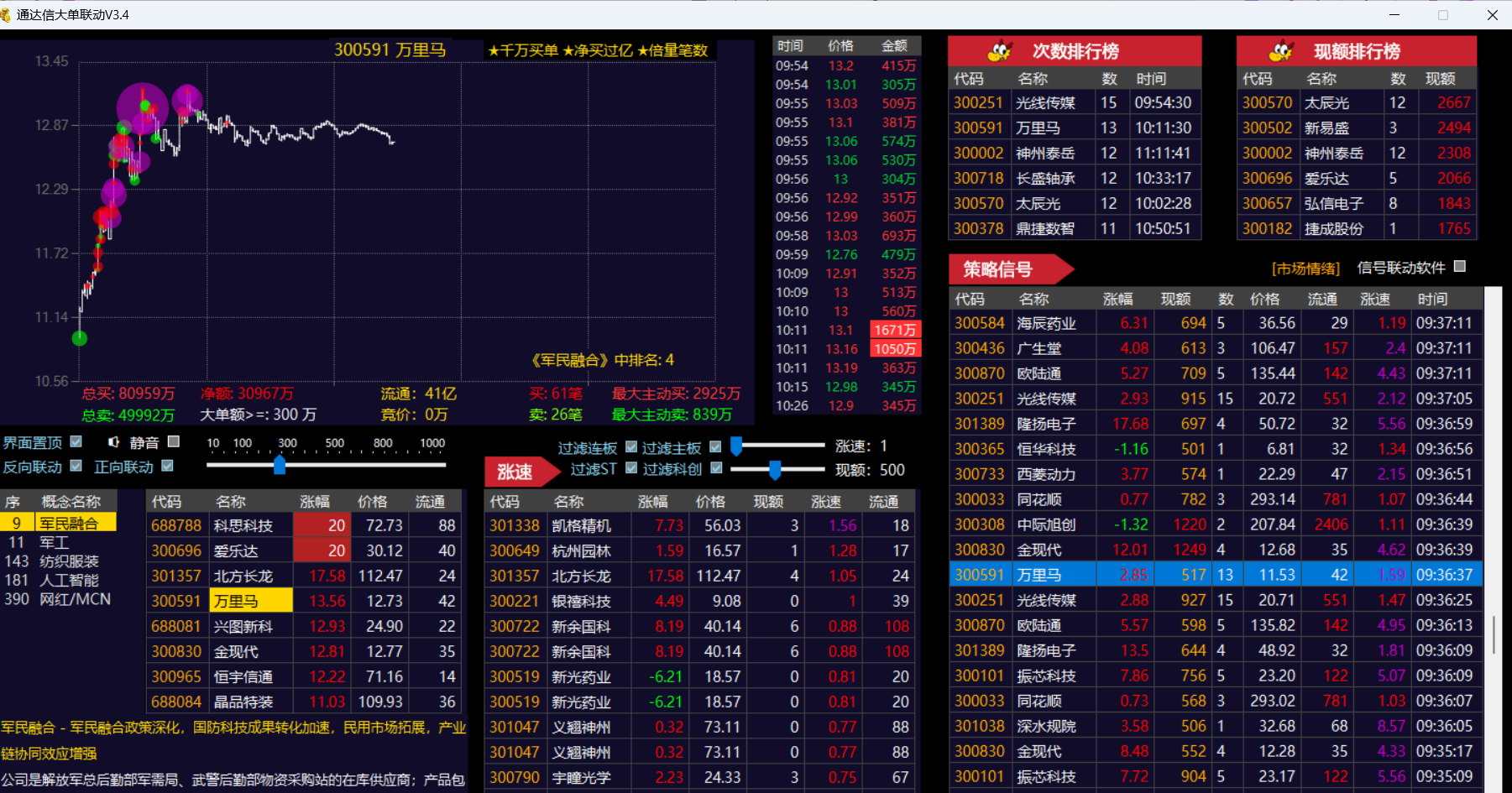Minimize the 通达信大单联动 window
1512x793 pixels.
coord(1394,15)
